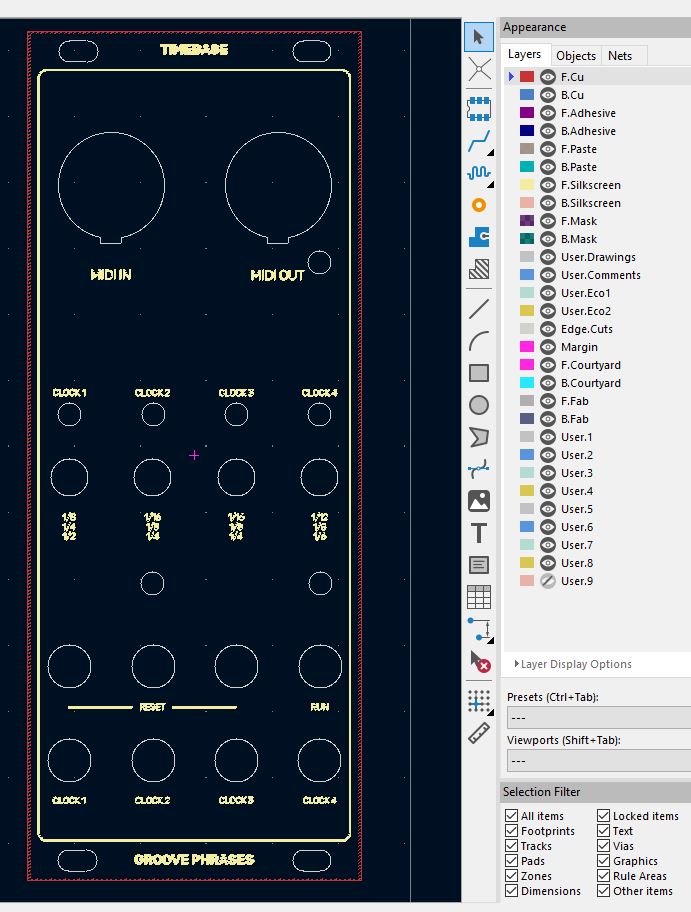The width and height of the screenshot is (691, 912).
Task: Click the Add Footprint tool
Action: click(x=479, y=109)
